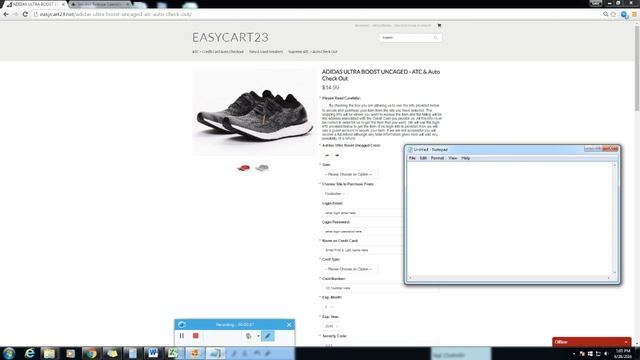Click the Login Email field
This screenshot has height=360, width=640.
(362, 213)
